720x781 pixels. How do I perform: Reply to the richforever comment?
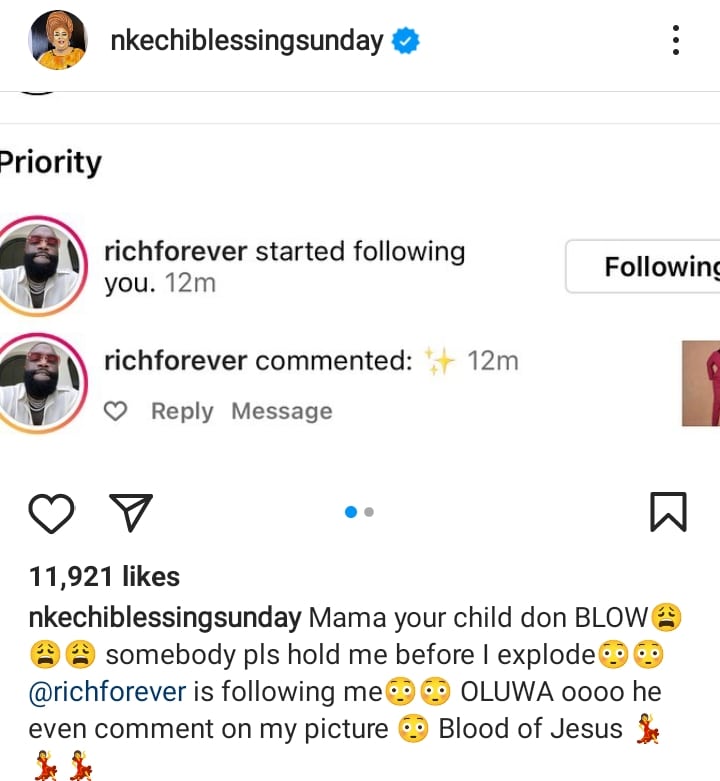point(182,411)
